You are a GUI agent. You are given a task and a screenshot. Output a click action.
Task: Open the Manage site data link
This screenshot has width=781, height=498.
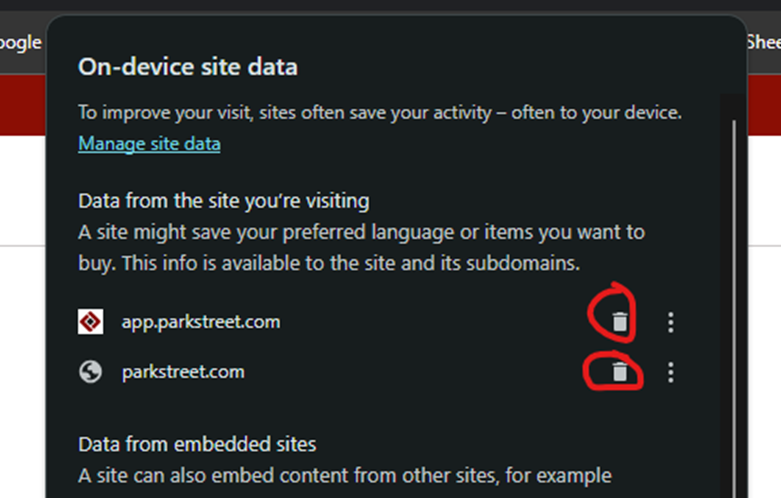pos(149,144)
